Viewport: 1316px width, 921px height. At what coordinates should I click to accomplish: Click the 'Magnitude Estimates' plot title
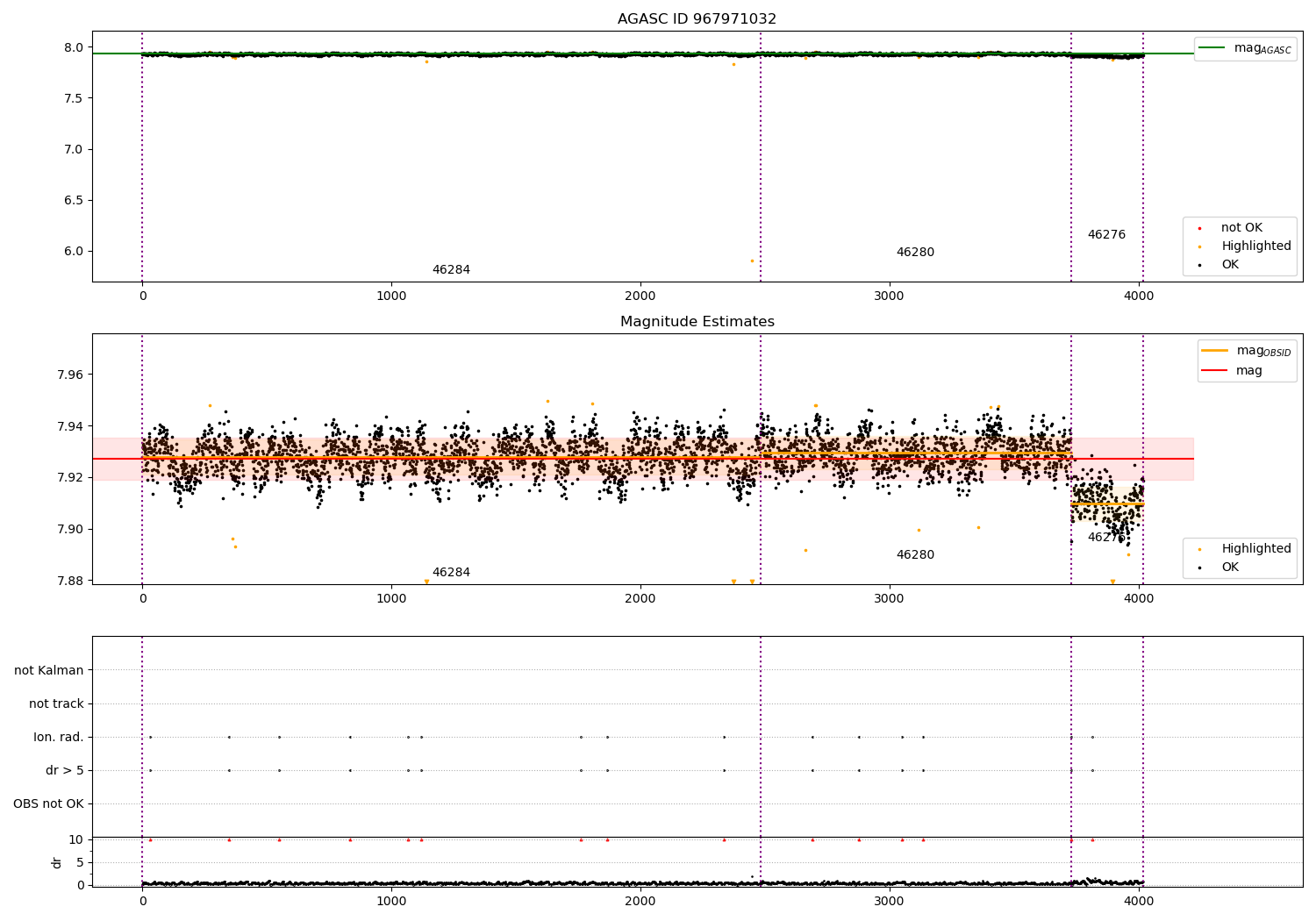697,322
